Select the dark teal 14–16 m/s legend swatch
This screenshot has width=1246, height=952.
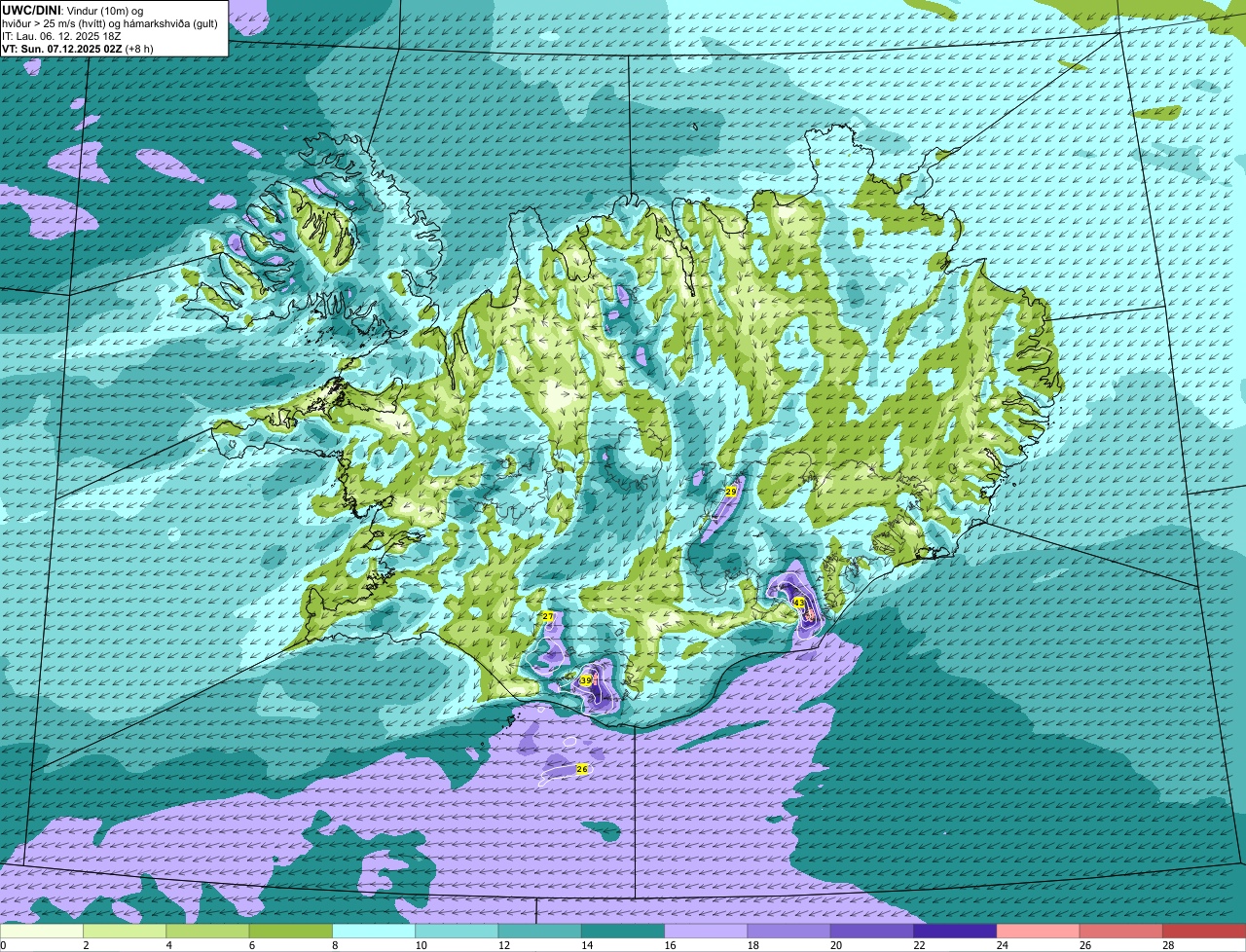[x=623, y=931]
